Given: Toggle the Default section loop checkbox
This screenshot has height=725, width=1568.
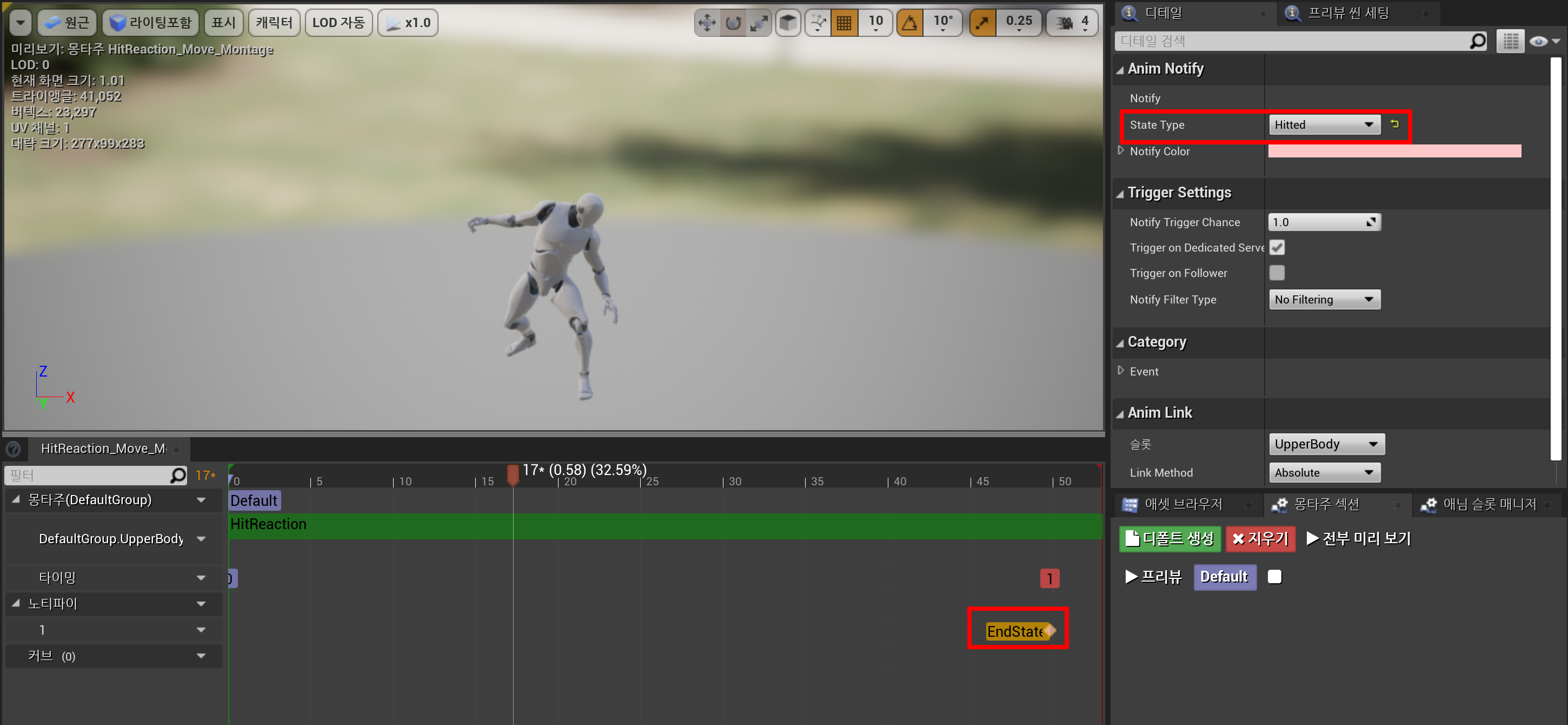Looking at the screenshot, I should point(1274,576).
